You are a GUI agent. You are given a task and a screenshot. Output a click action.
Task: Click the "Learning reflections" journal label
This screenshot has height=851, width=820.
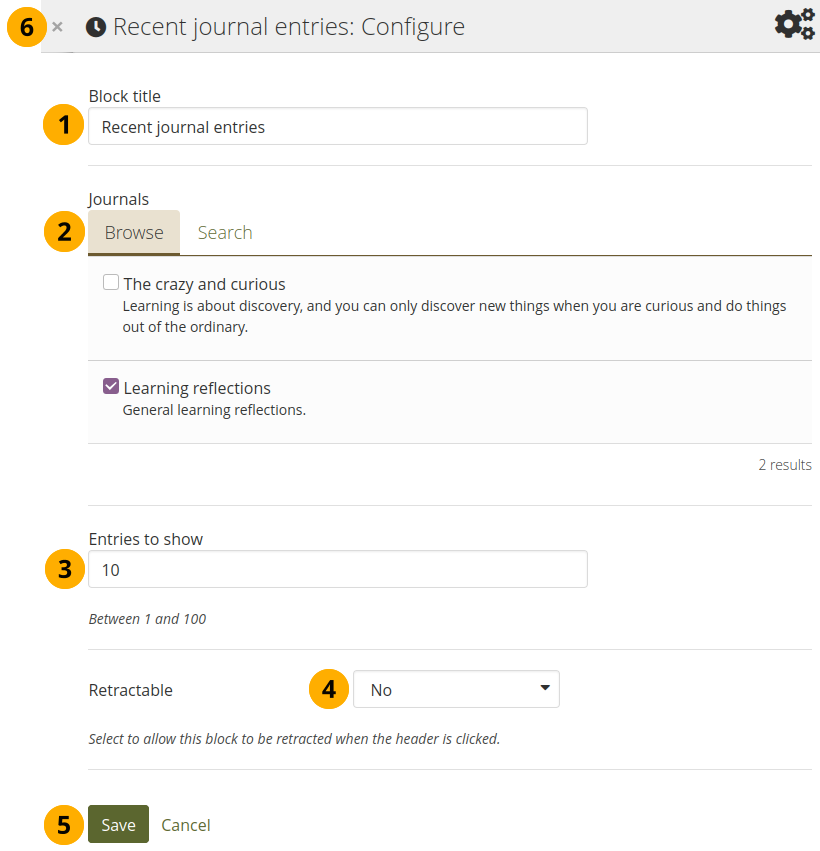(x=197, y=388)
